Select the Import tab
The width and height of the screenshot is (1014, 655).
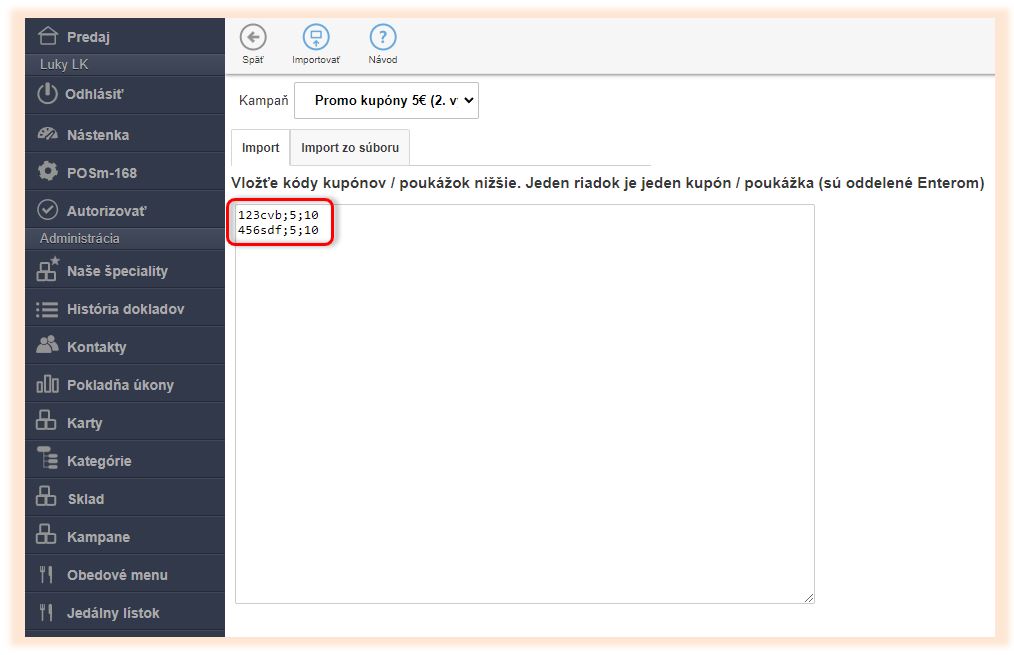tap(260, 148)
